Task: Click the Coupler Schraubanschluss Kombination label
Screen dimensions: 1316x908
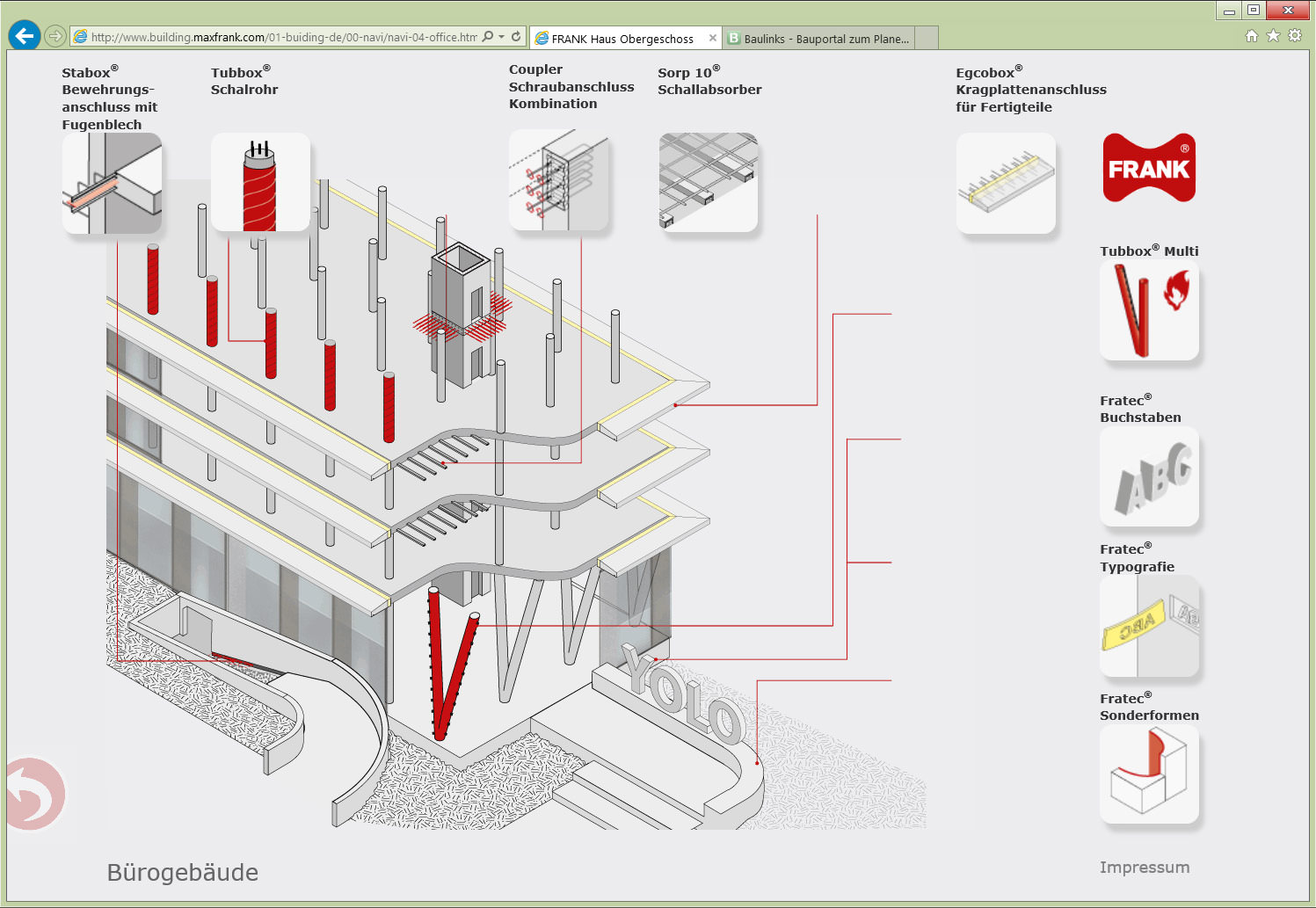Action: [571, 86]
